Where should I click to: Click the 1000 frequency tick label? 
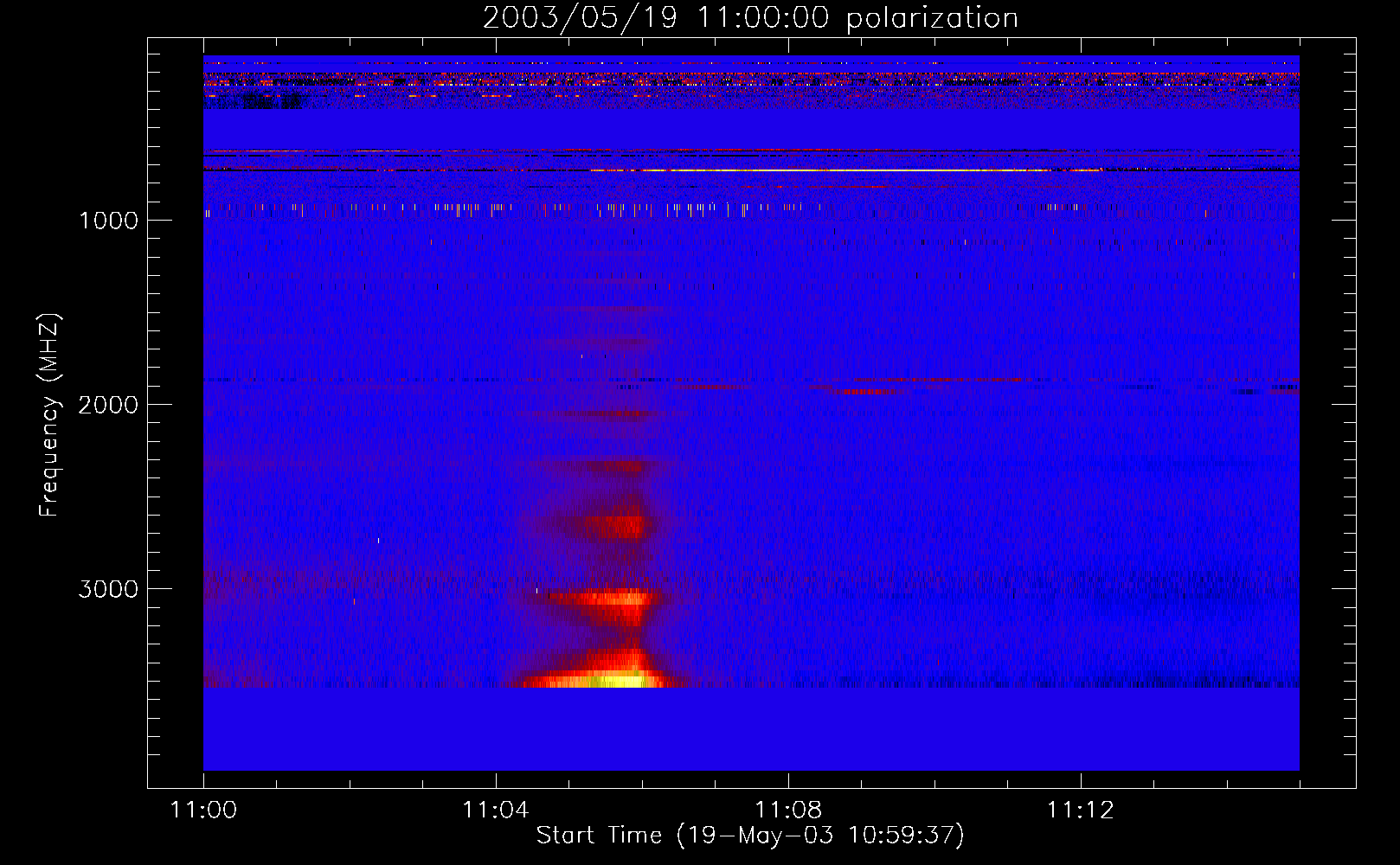click(x=108, y=221)
